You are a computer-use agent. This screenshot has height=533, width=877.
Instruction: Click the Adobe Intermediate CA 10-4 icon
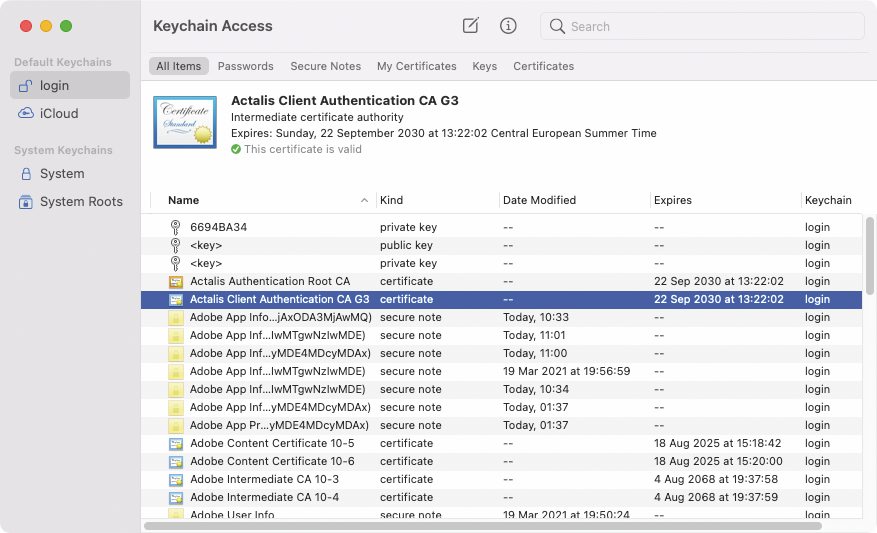pyautogui.click(x=176, y=497)
